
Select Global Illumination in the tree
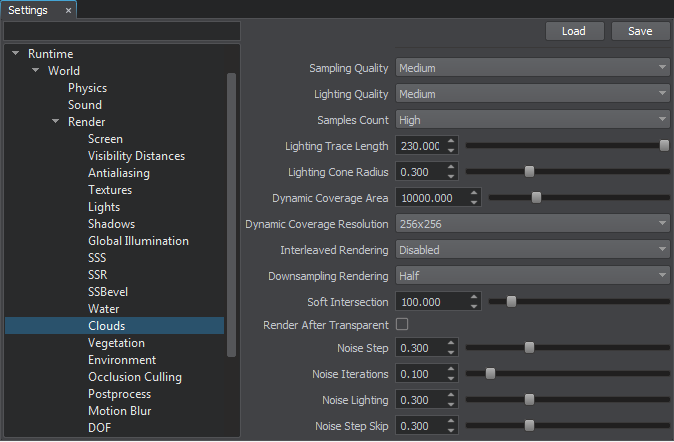pyautogui.click(x=138, y=241)
